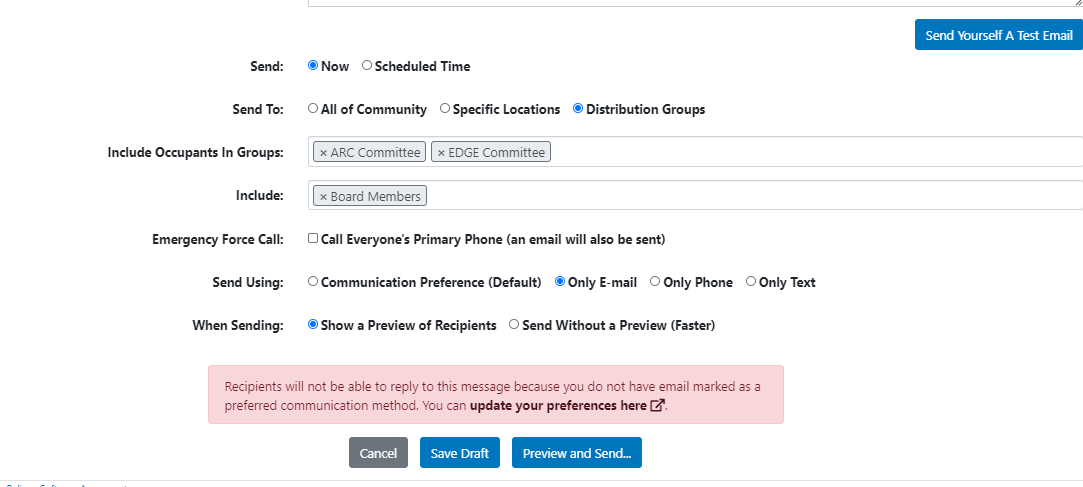Image resolution: width=1083 pixels, height=487 pixels.
Task: Remove ARC Committee tag with its ×
Action: pyautogui.click(x=323, y=153)
